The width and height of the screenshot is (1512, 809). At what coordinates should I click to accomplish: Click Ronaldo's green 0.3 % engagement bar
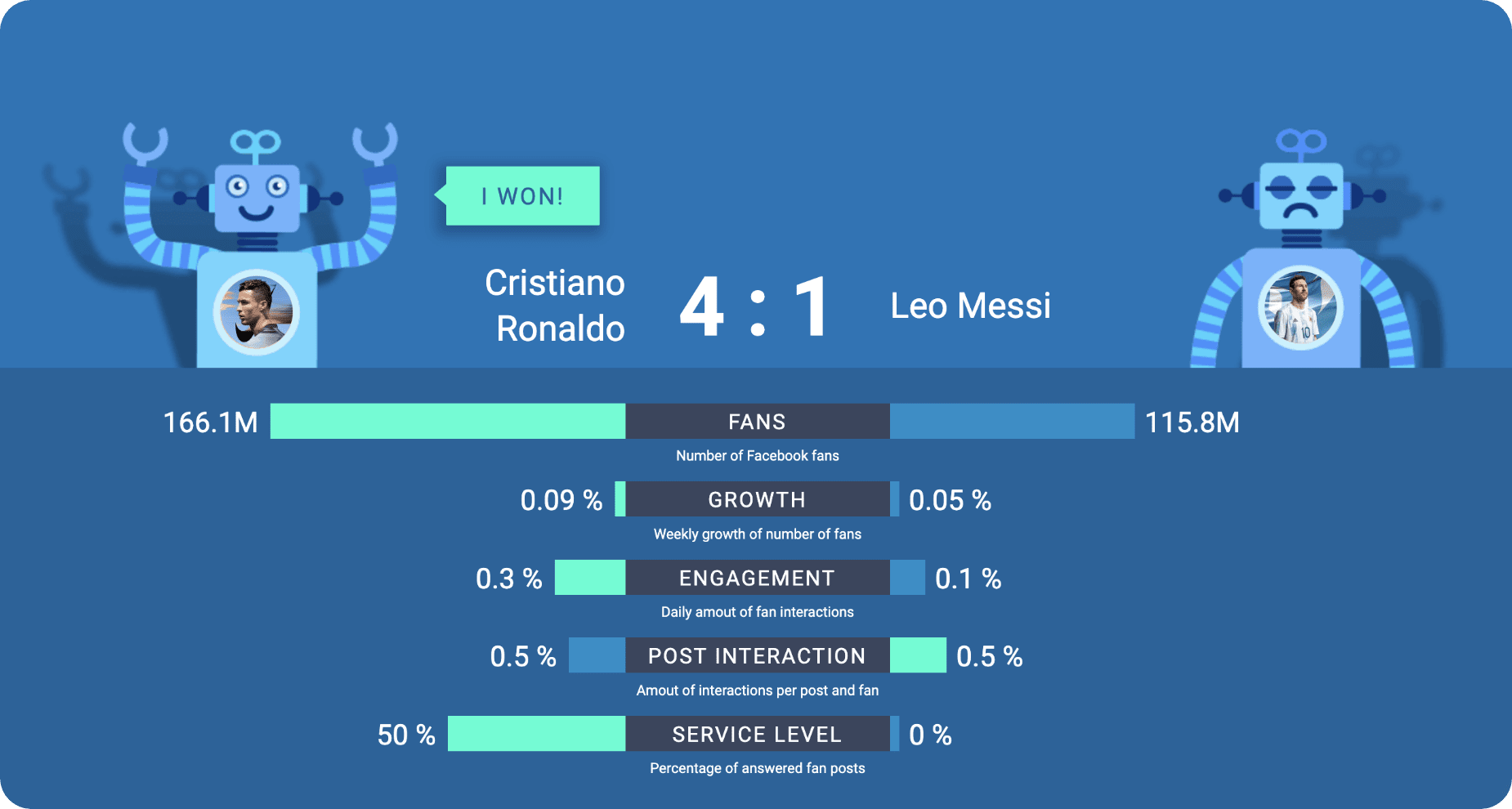[x=589, y=578]
